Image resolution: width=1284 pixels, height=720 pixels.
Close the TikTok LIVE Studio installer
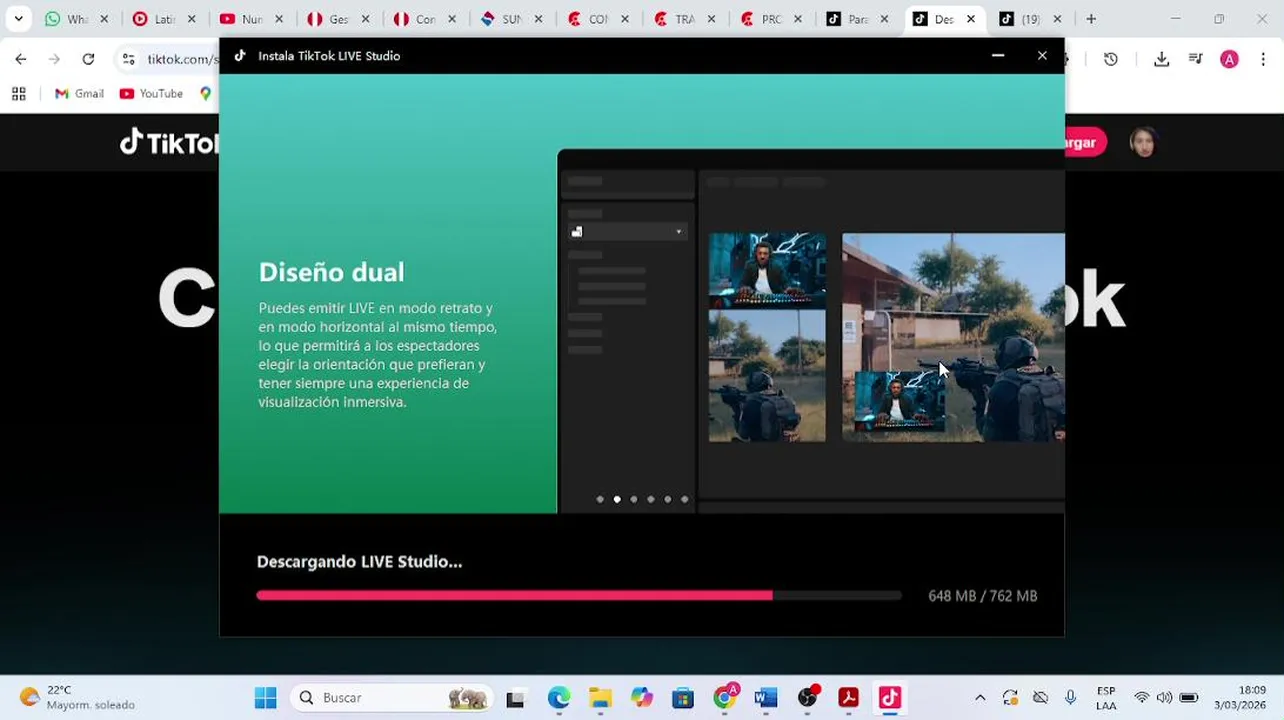(1042, 56)
